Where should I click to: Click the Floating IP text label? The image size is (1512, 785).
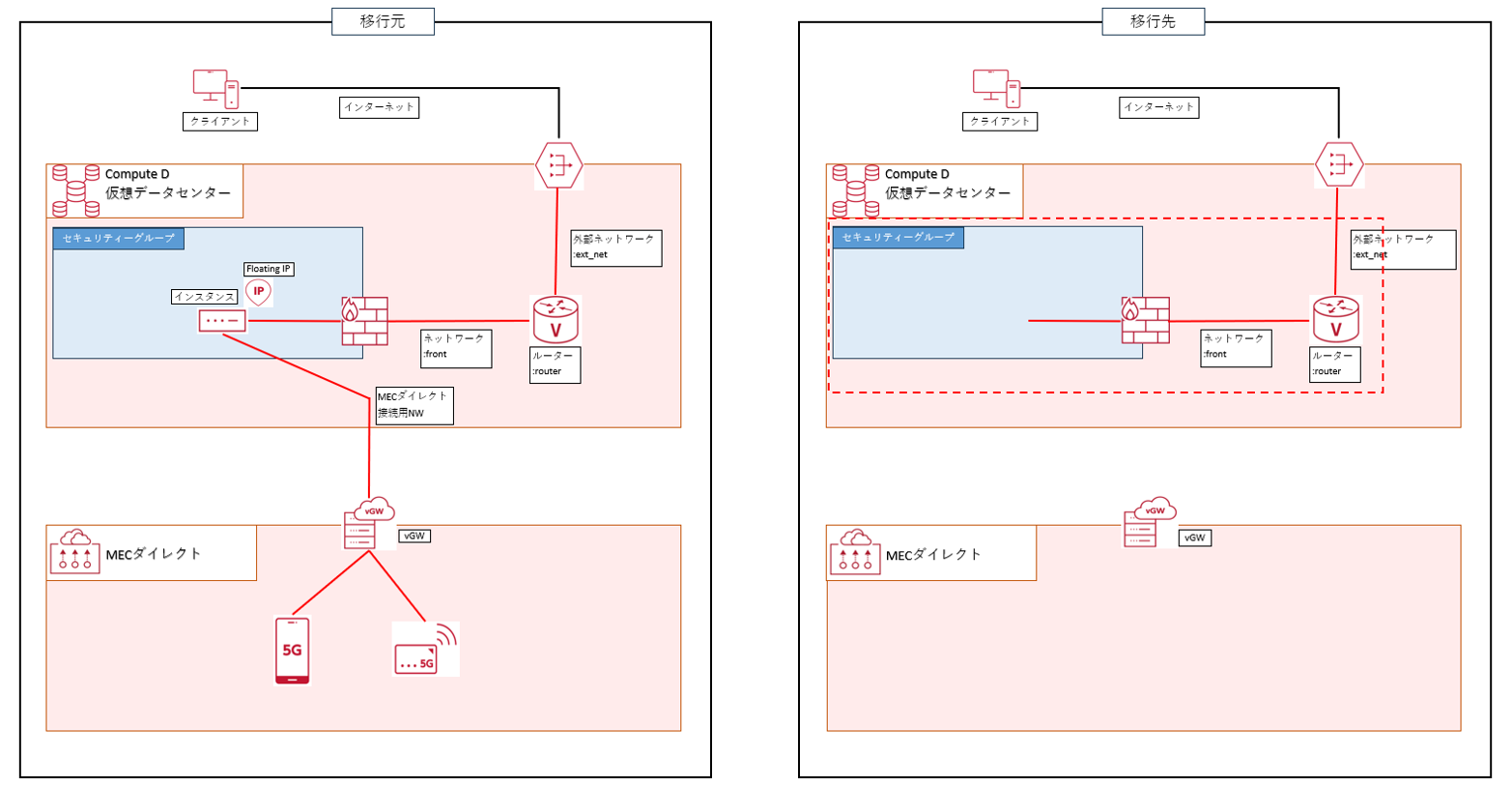pyautogui.click(x=269, y=269)
